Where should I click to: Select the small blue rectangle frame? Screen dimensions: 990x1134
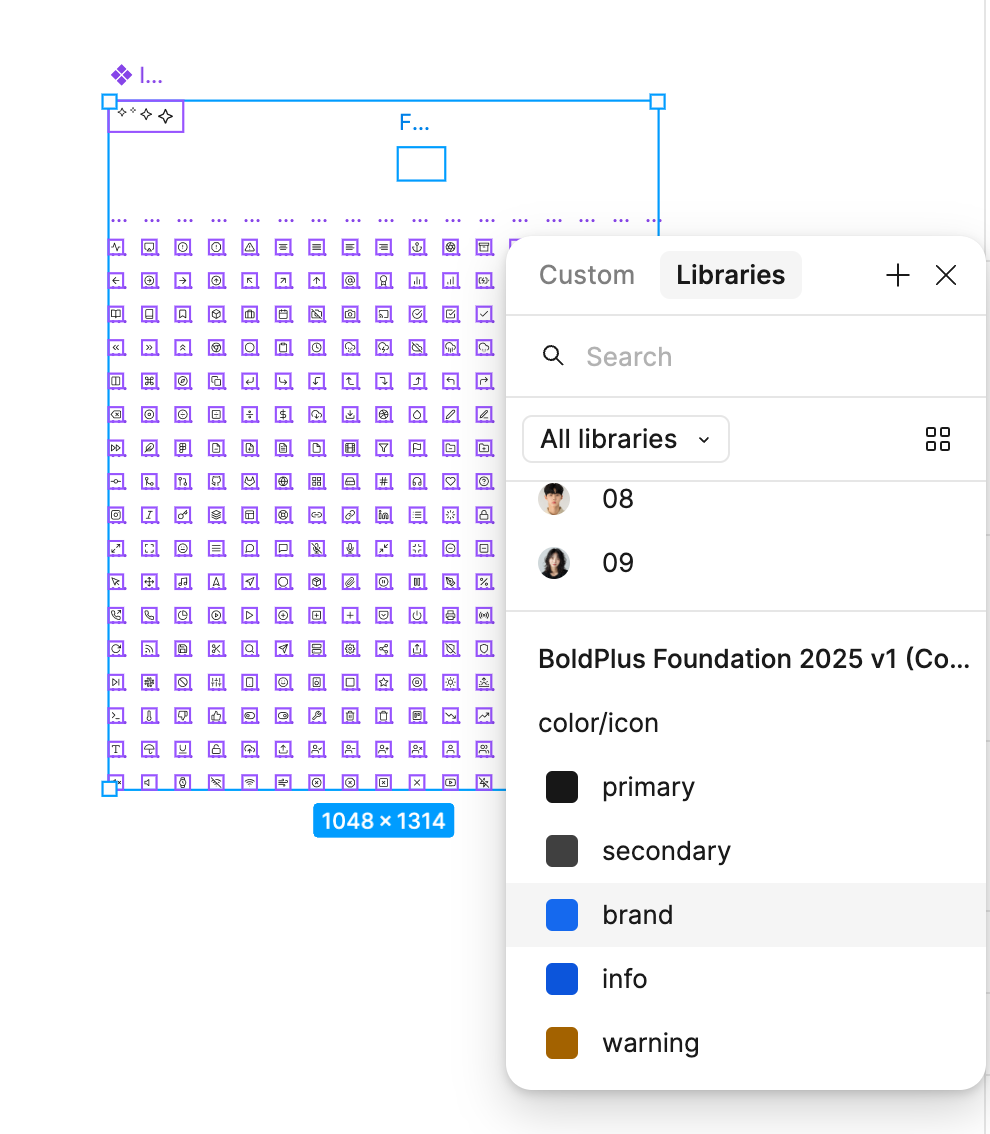click(x=422, y=163)
